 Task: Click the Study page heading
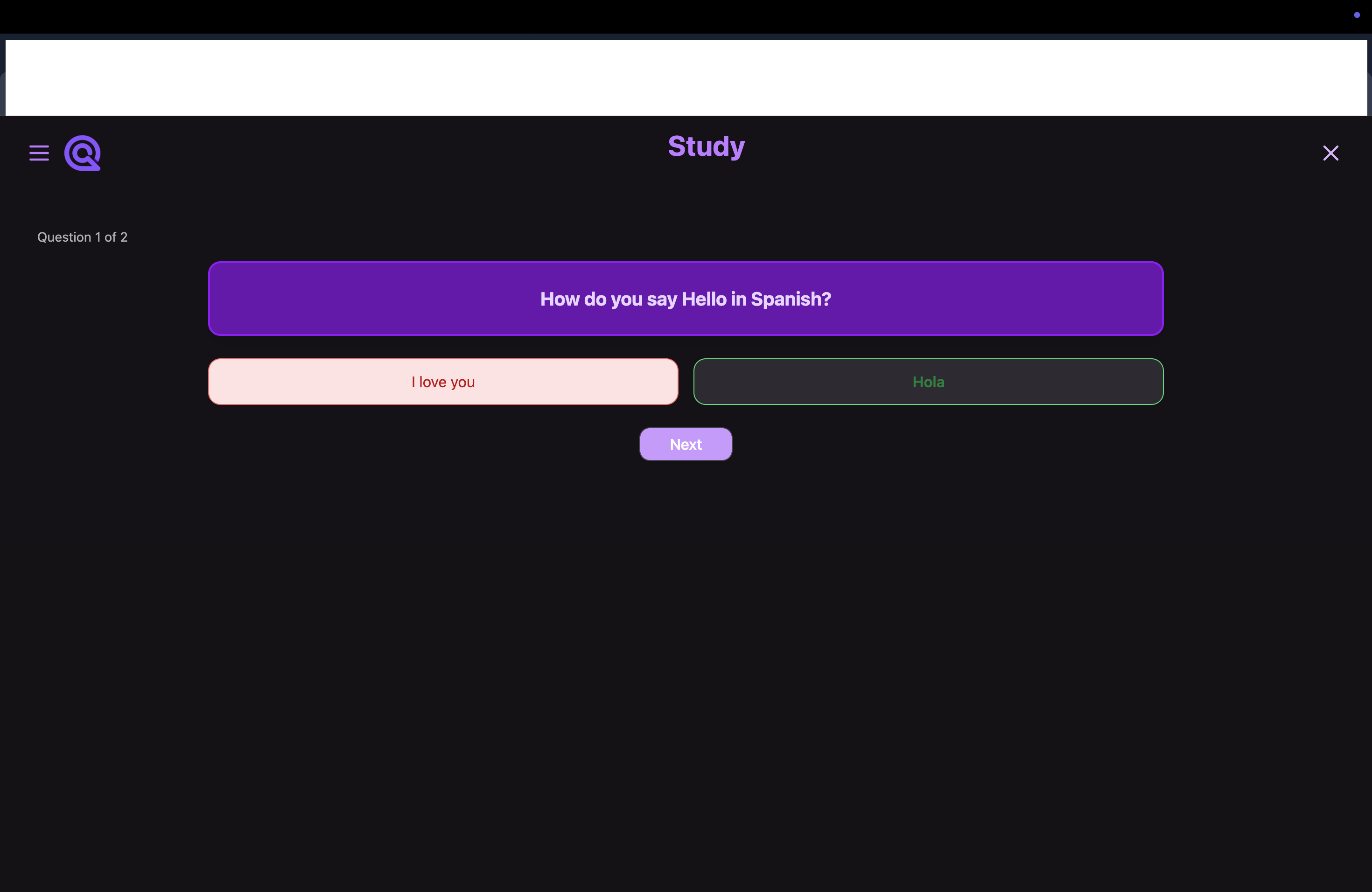(x=706, y=146)
